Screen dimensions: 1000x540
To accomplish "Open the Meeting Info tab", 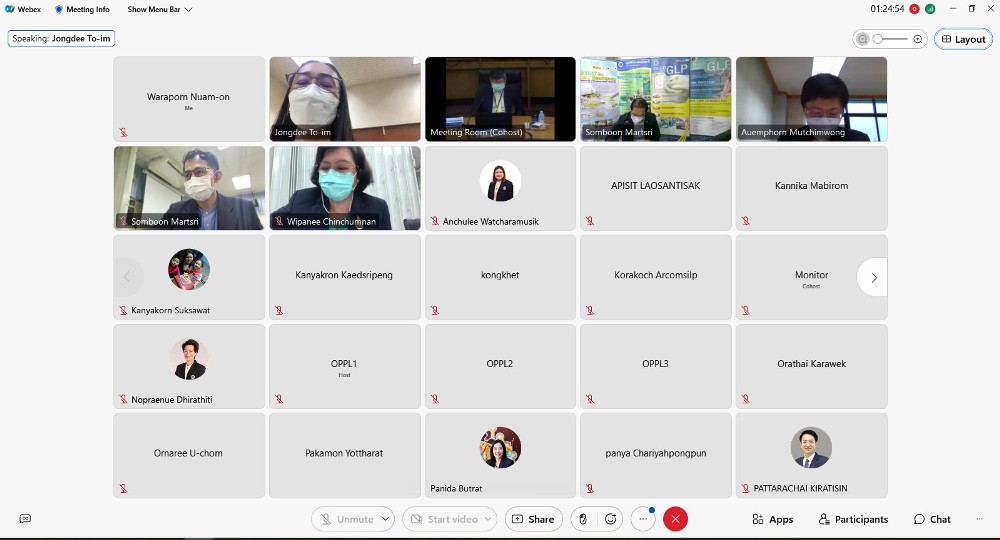I will [x=82, y=9].
